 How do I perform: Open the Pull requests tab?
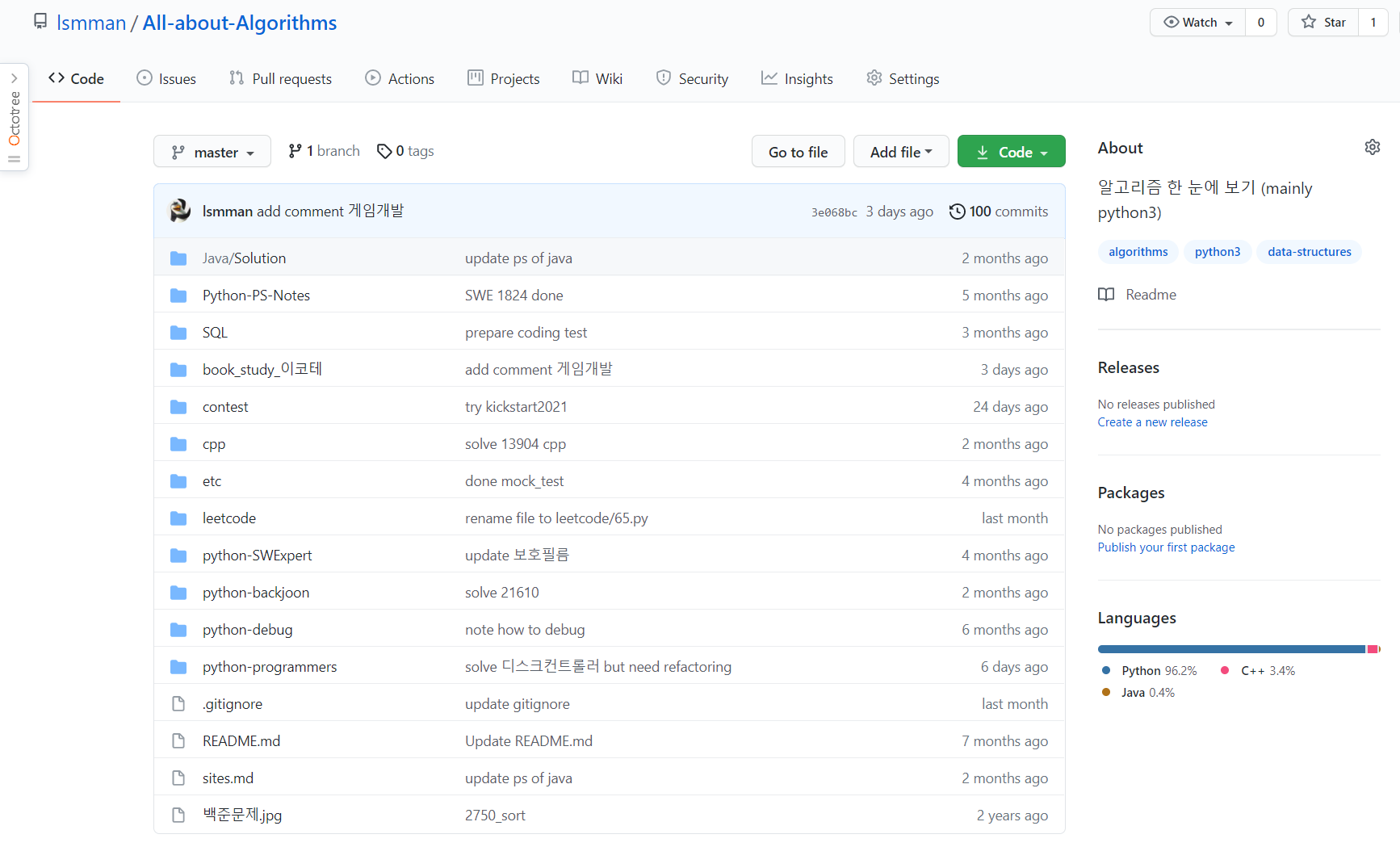click(281, 78)
